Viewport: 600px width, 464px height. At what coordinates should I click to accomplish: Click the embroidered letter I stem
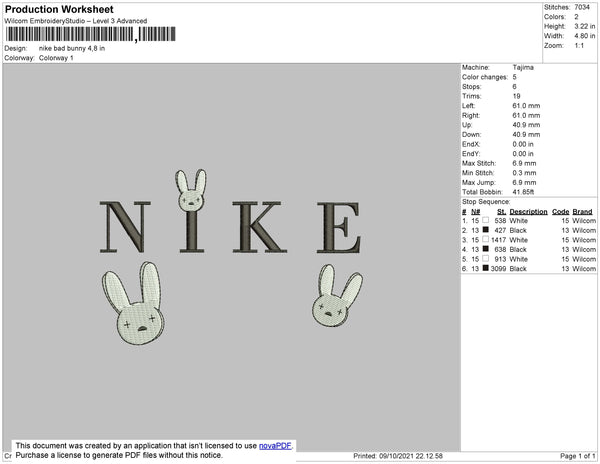192,232
